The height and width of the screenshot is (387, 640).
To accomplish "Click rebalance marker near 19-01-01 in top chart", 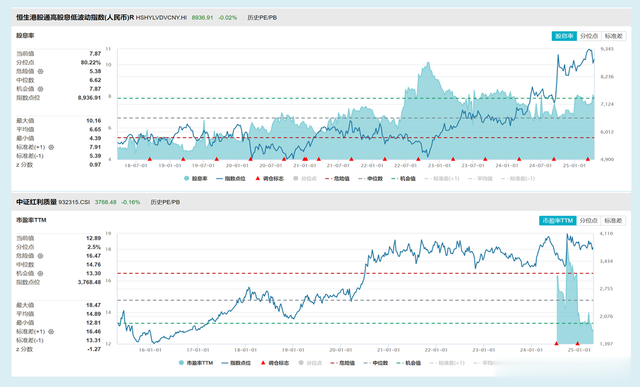I will pyautogui.click(x=183, y=159).
